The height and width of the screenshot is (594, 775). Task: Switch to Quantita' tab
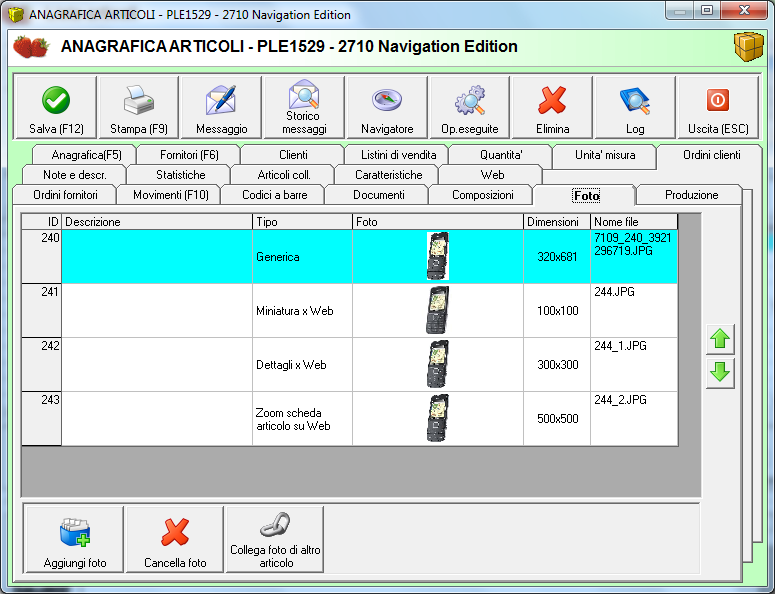coord(501,155)
